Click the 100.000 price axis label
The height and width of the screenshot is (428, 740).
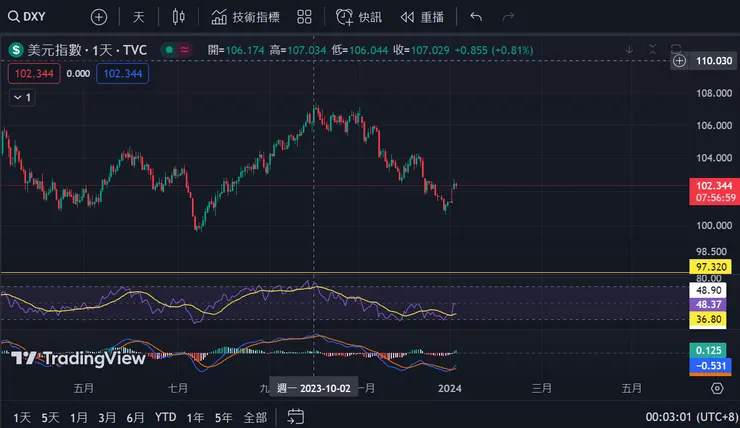[x=714, y=226]
